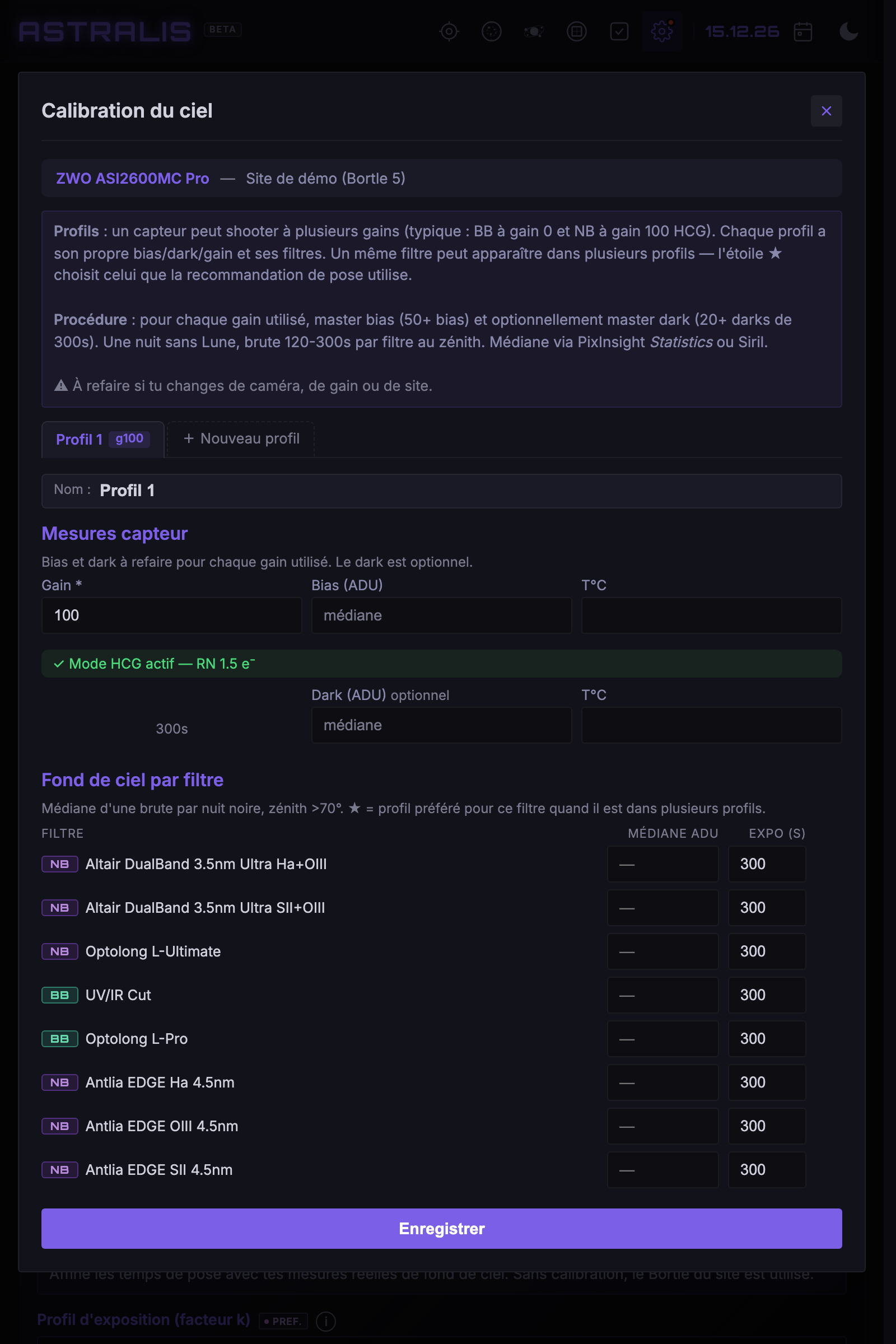Focus the Bias (ADU) médiane field
This screenshot has width=896, height=1344.
[441, 615]
